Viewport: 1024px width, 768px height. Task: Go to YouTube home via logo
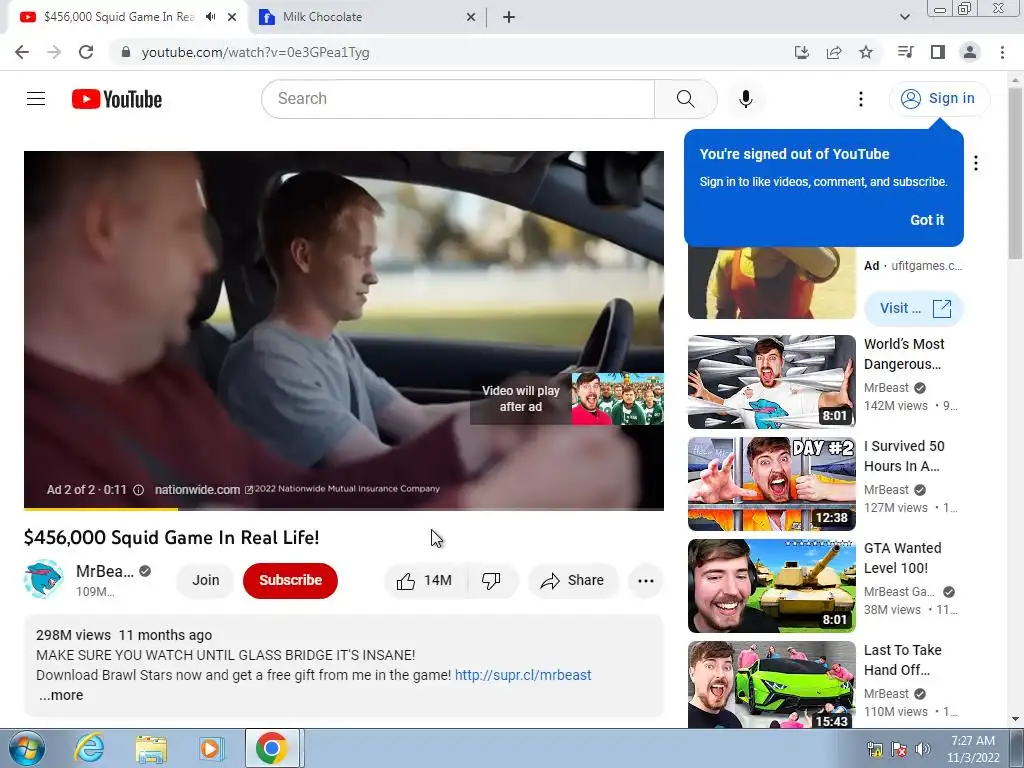pyautogui.click(x=117, y=99)
